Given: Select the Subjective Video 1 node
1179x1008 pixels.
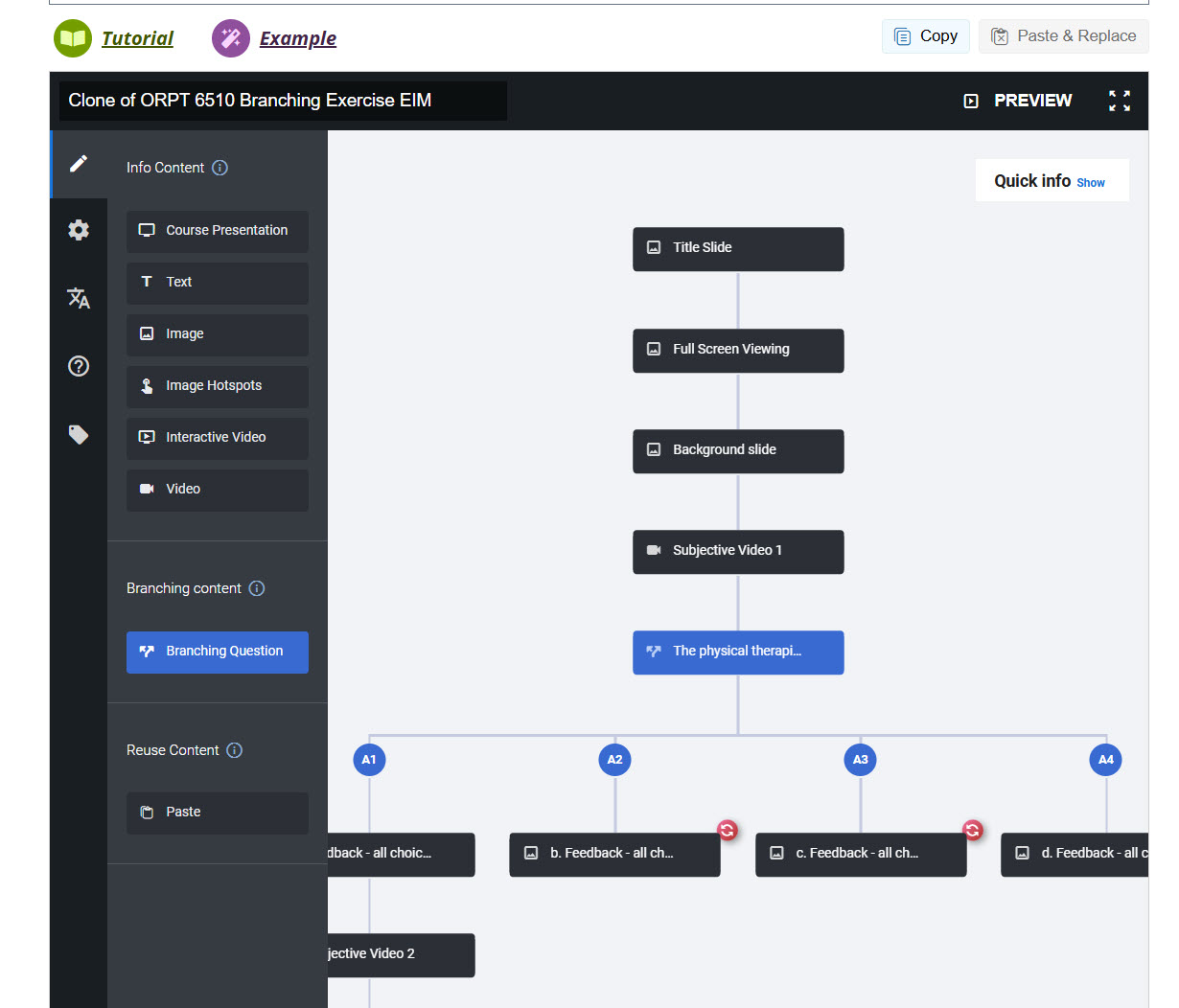Looking at the screenshot, I should click(738, 551).
